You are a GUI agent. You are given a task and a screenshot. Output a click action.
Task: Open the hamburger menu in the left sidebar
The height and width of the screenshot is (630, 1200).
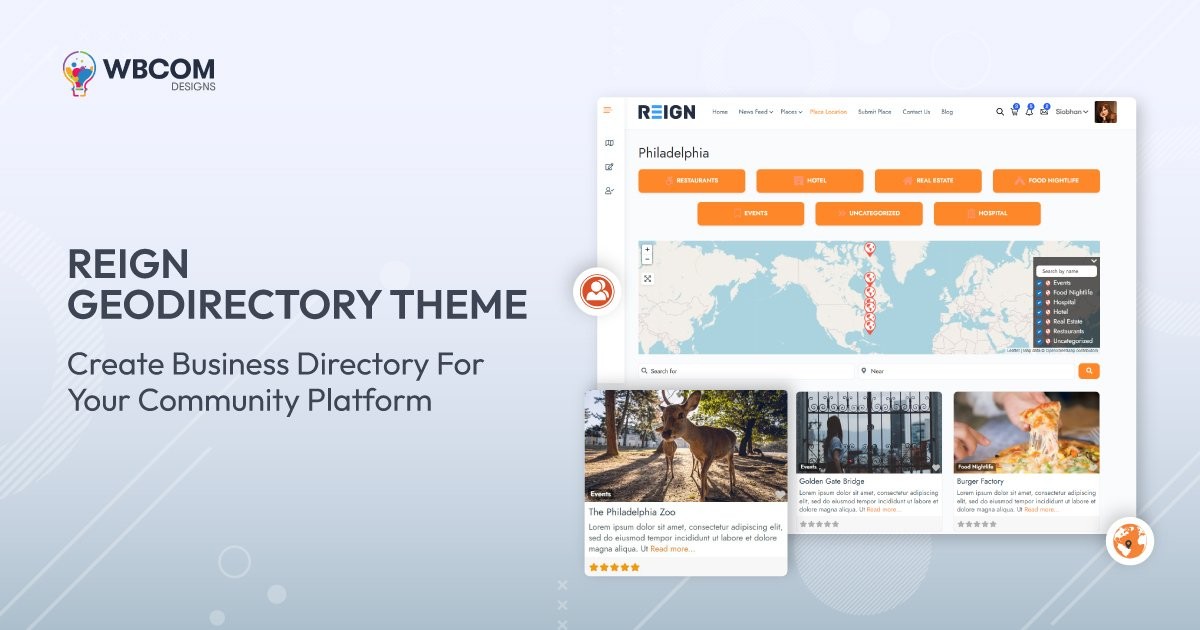tap(606, 110)
